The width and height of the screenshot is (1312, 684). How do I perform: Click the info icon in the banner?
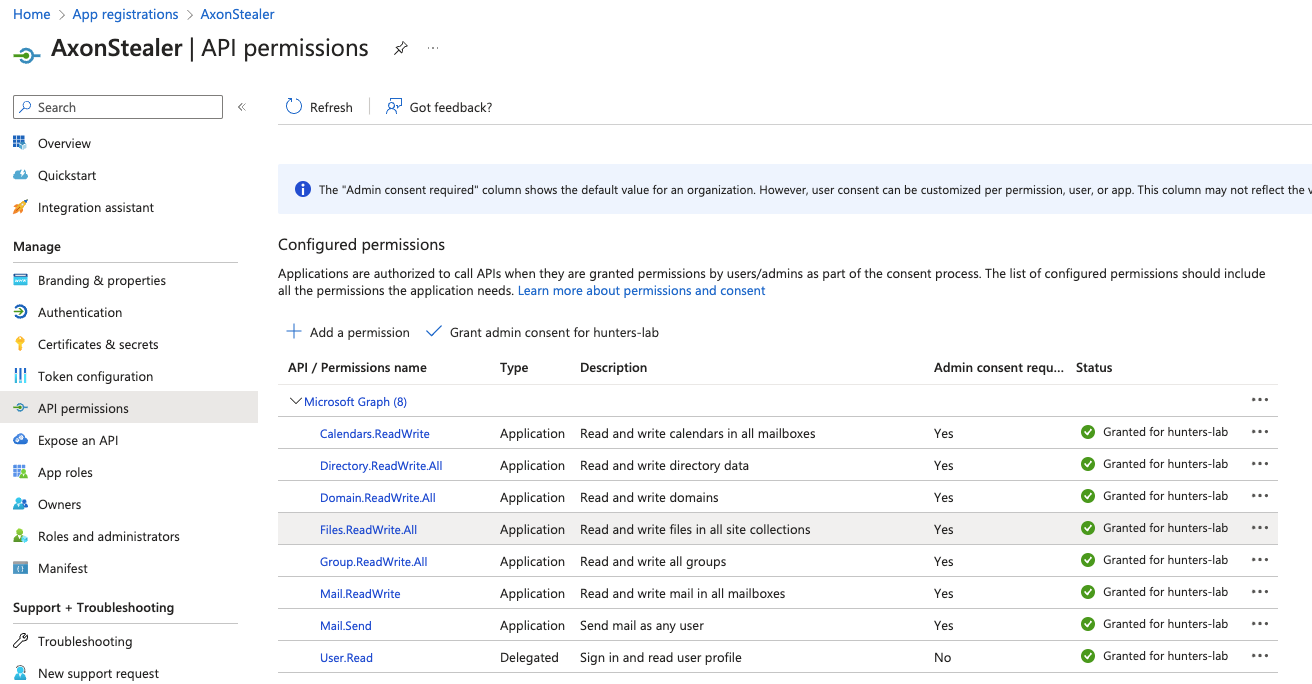tap(302, 189)
